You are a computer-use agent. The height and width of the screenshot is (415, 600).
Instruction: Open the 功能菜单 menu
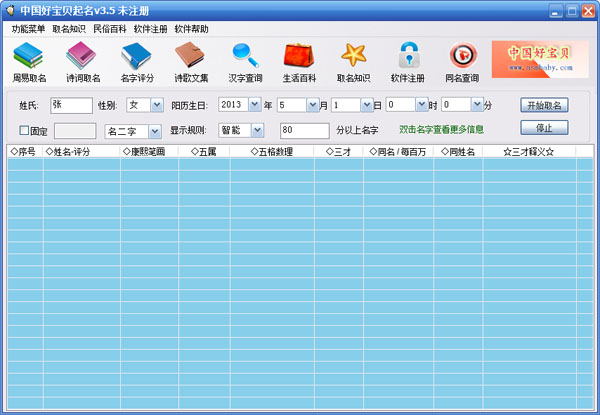pos(28,29)
